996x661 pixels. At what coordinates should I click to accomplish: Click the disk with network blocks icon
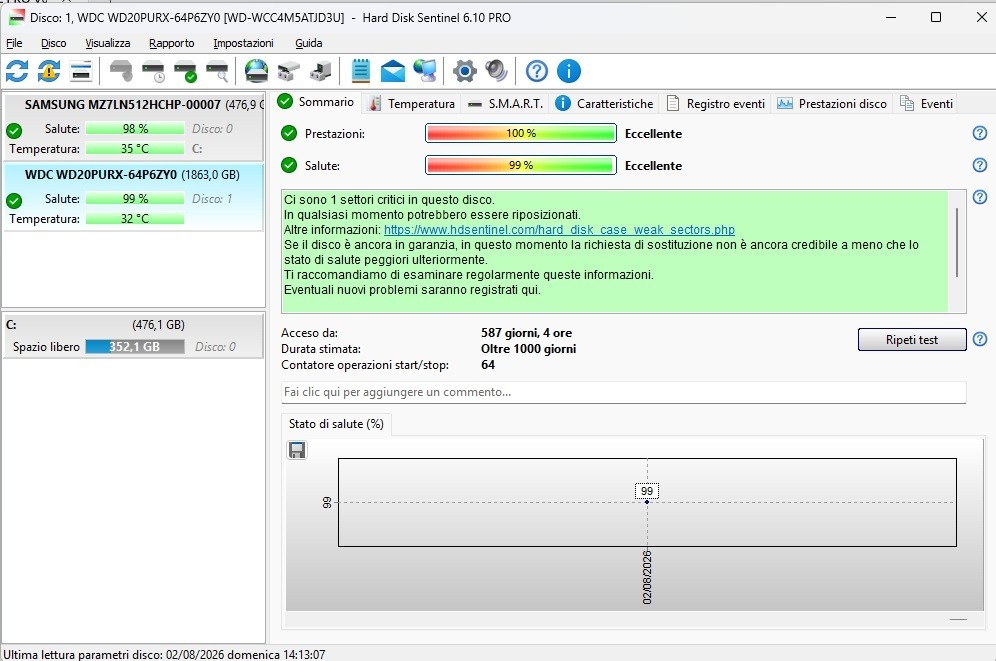point(288,71)
